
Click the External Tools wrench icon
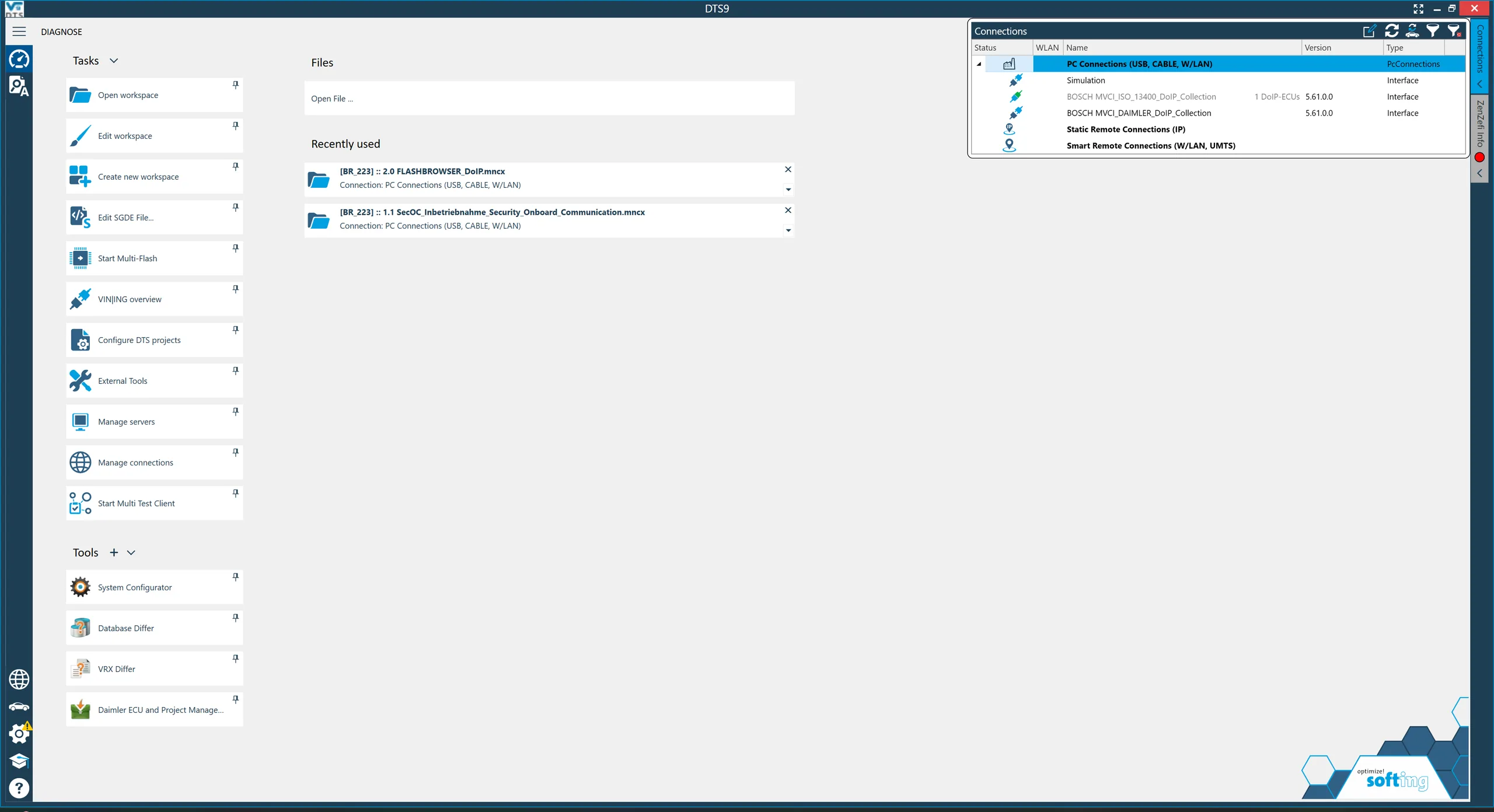pyautogui.click(x=80, y=381)
